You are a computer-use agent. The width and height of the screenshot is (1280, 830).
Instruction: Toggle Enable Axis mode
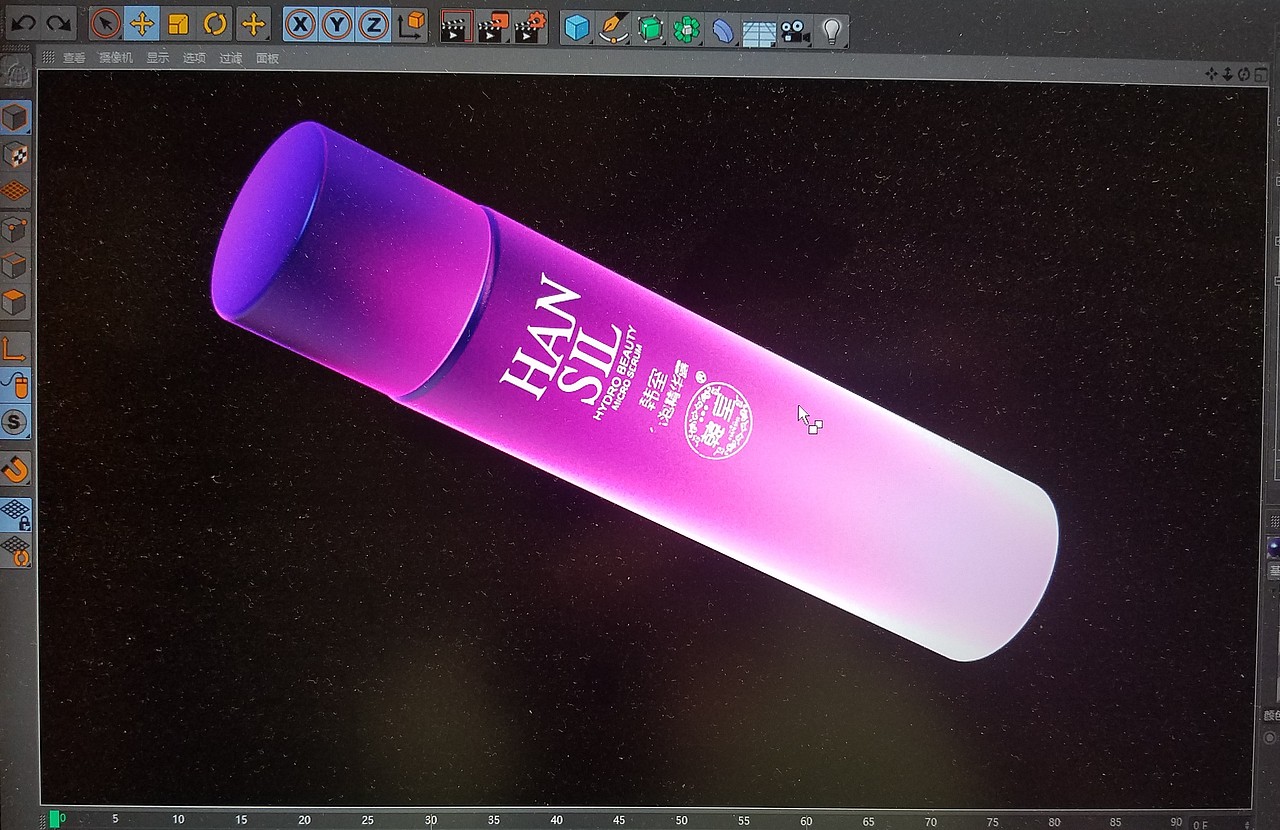click(x=15, y=348)
